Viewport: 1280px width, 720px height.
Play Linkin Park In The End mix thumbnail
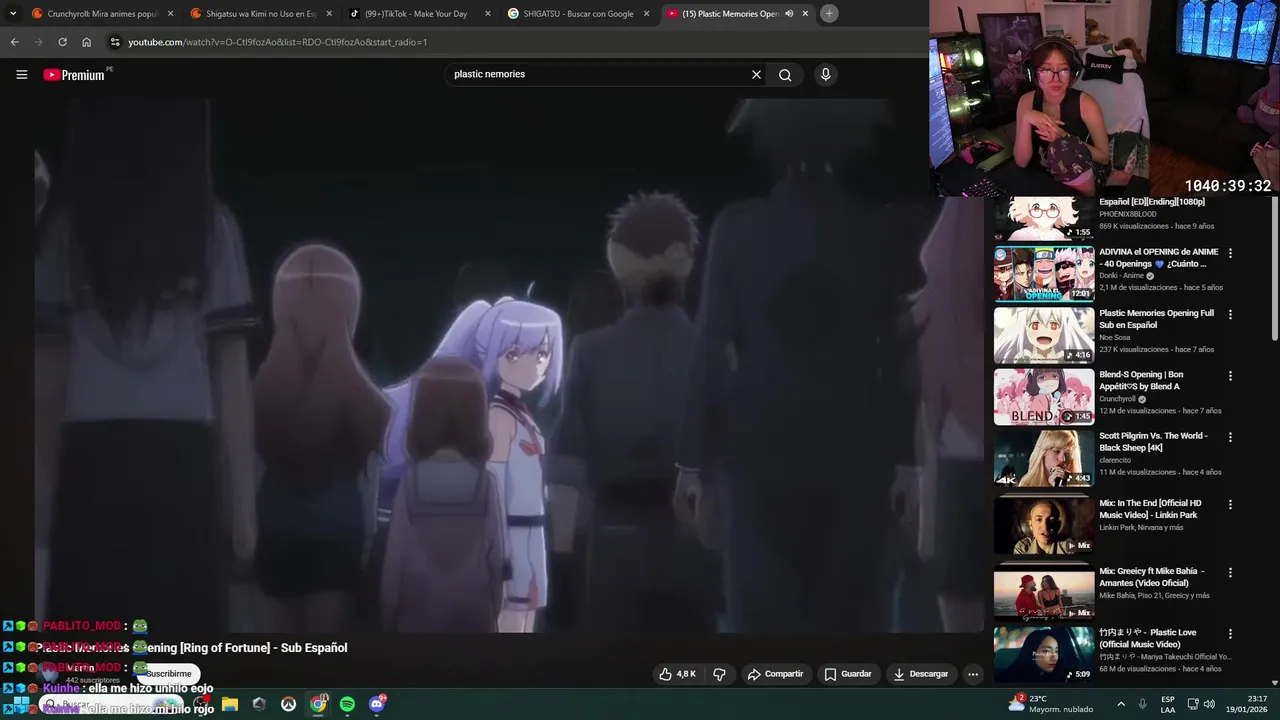(1044, 526)
